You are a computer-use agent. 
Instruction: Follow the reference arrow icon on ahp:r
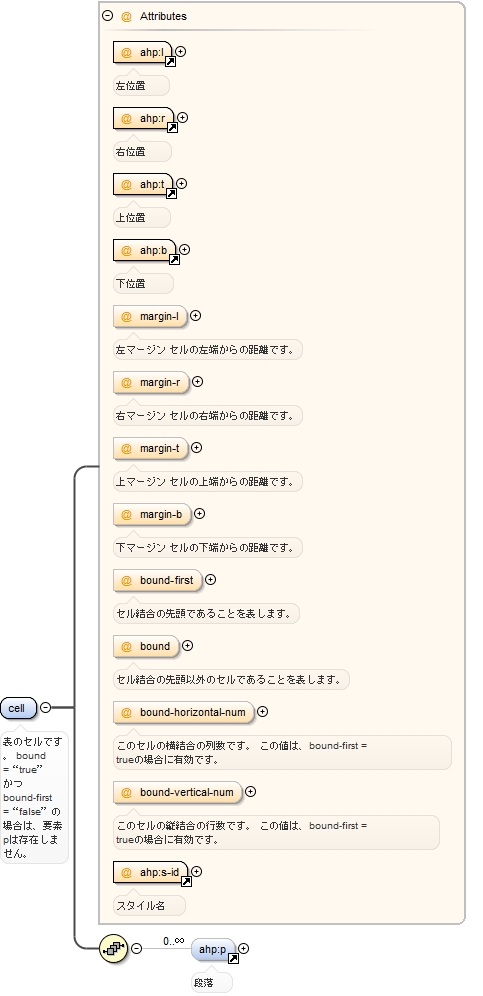[x=172, y=128]
